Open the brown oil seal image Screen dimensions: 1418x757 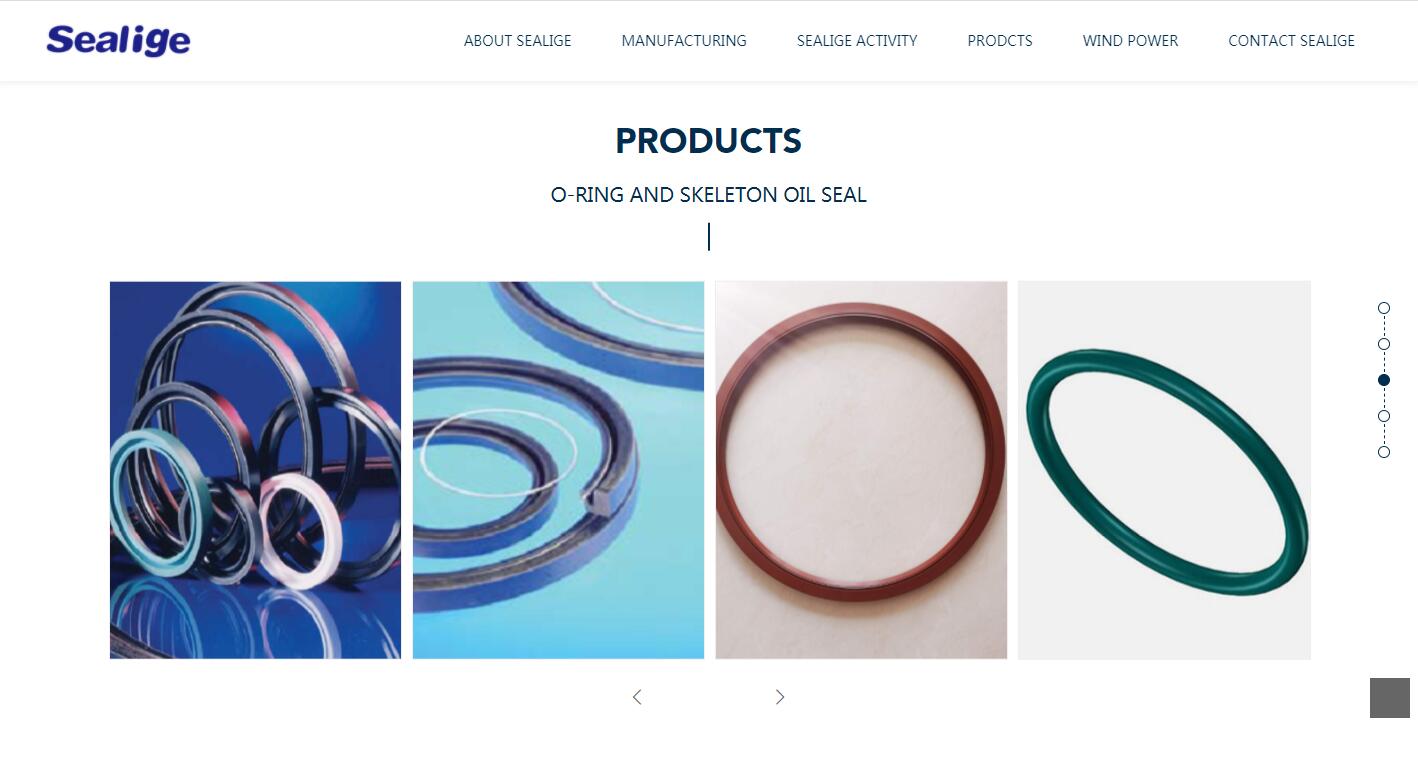[x=861, y=470]
